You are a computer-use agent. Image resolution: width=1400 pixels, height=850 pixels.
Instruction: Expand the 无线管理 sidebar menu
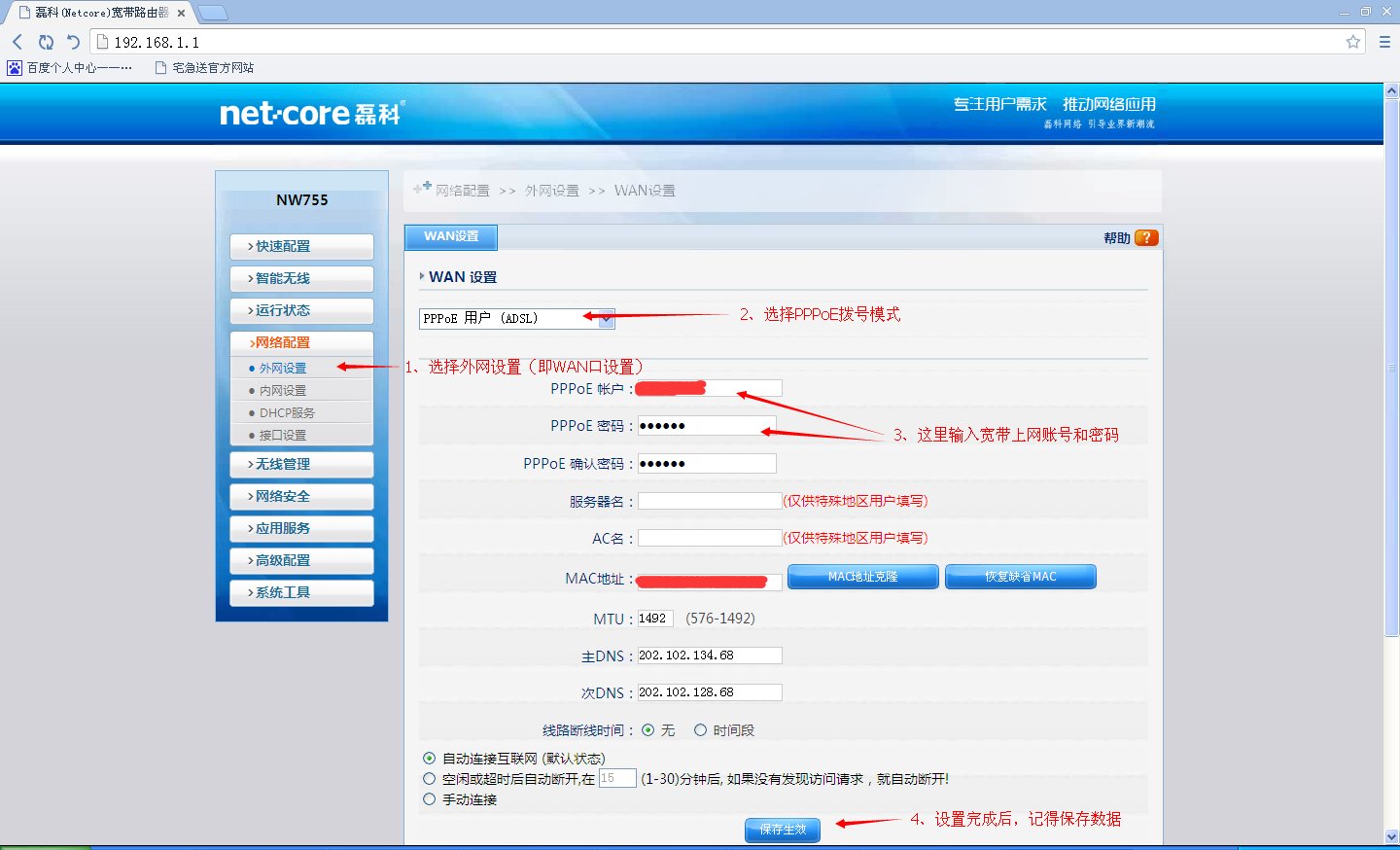point(301,464)
